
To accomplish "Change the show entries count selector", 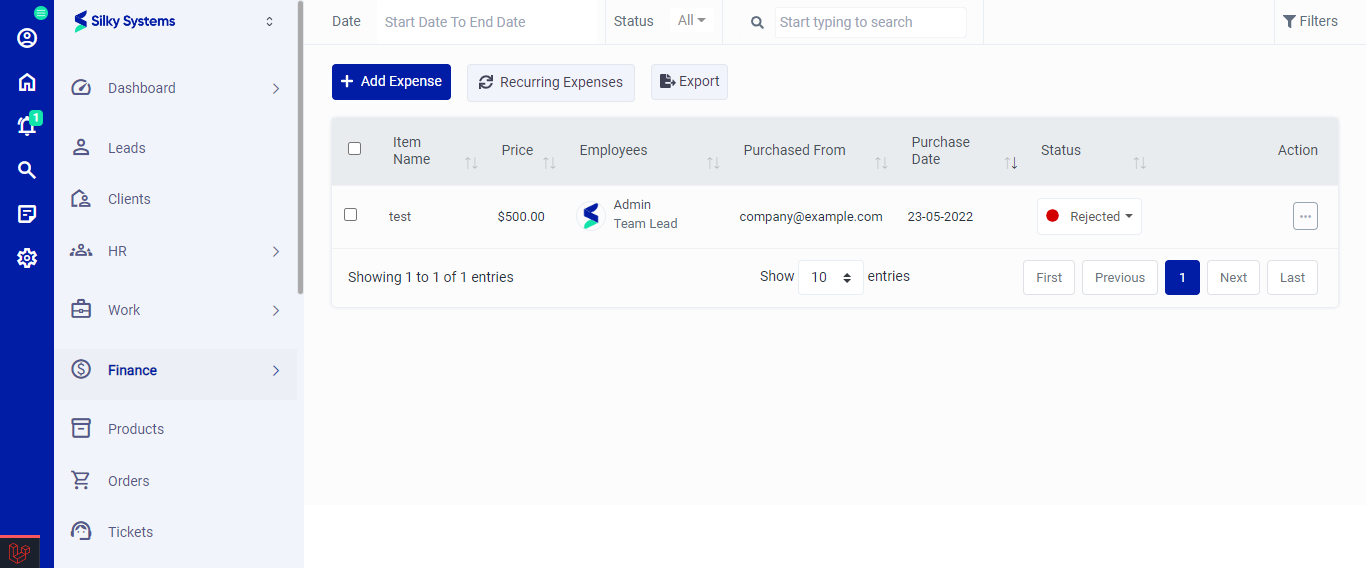I will click(830, 277).
